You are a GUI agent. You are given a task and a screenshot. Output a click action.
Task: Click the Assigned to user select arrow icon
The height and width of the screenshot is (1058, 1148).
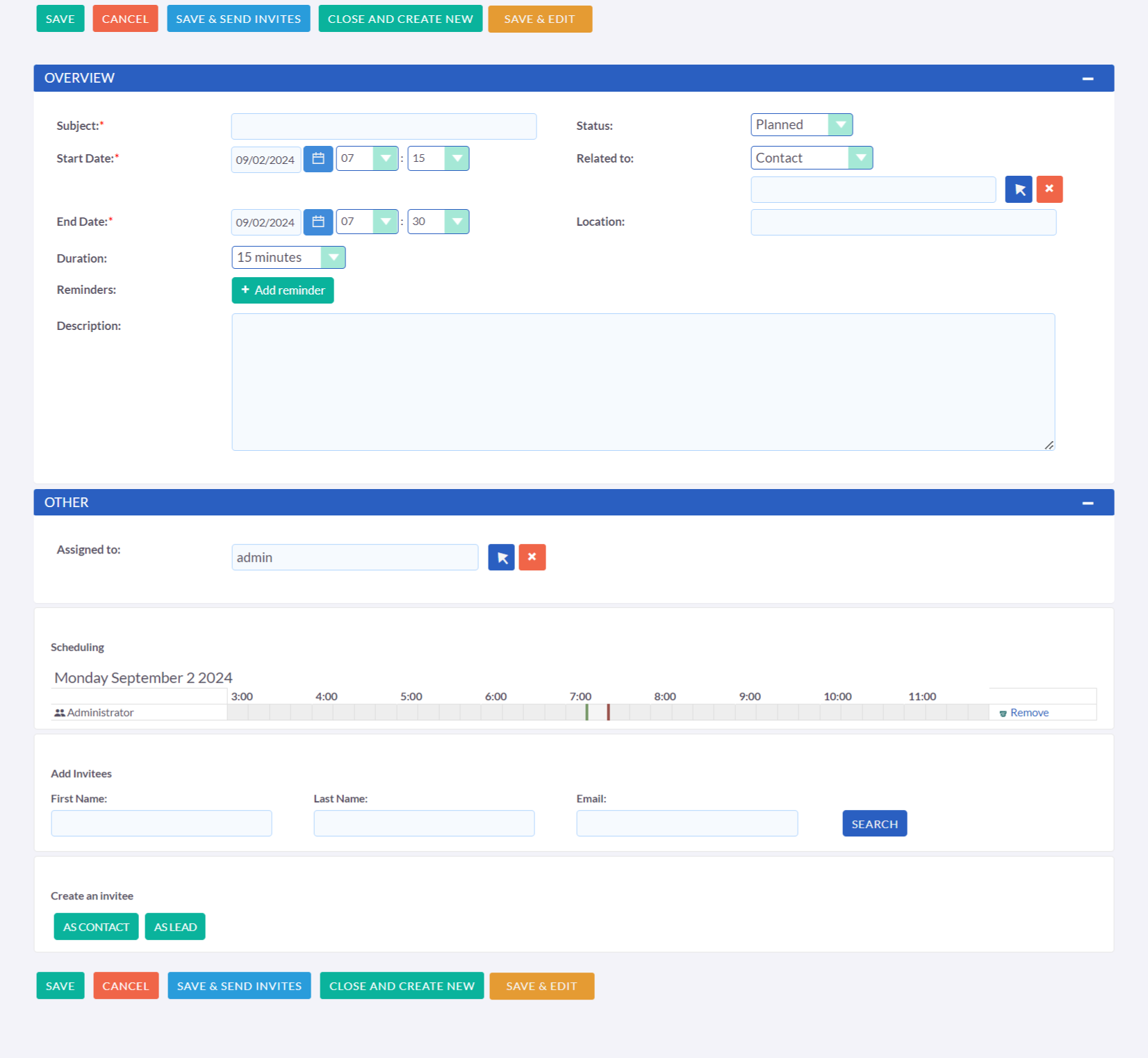501,558
